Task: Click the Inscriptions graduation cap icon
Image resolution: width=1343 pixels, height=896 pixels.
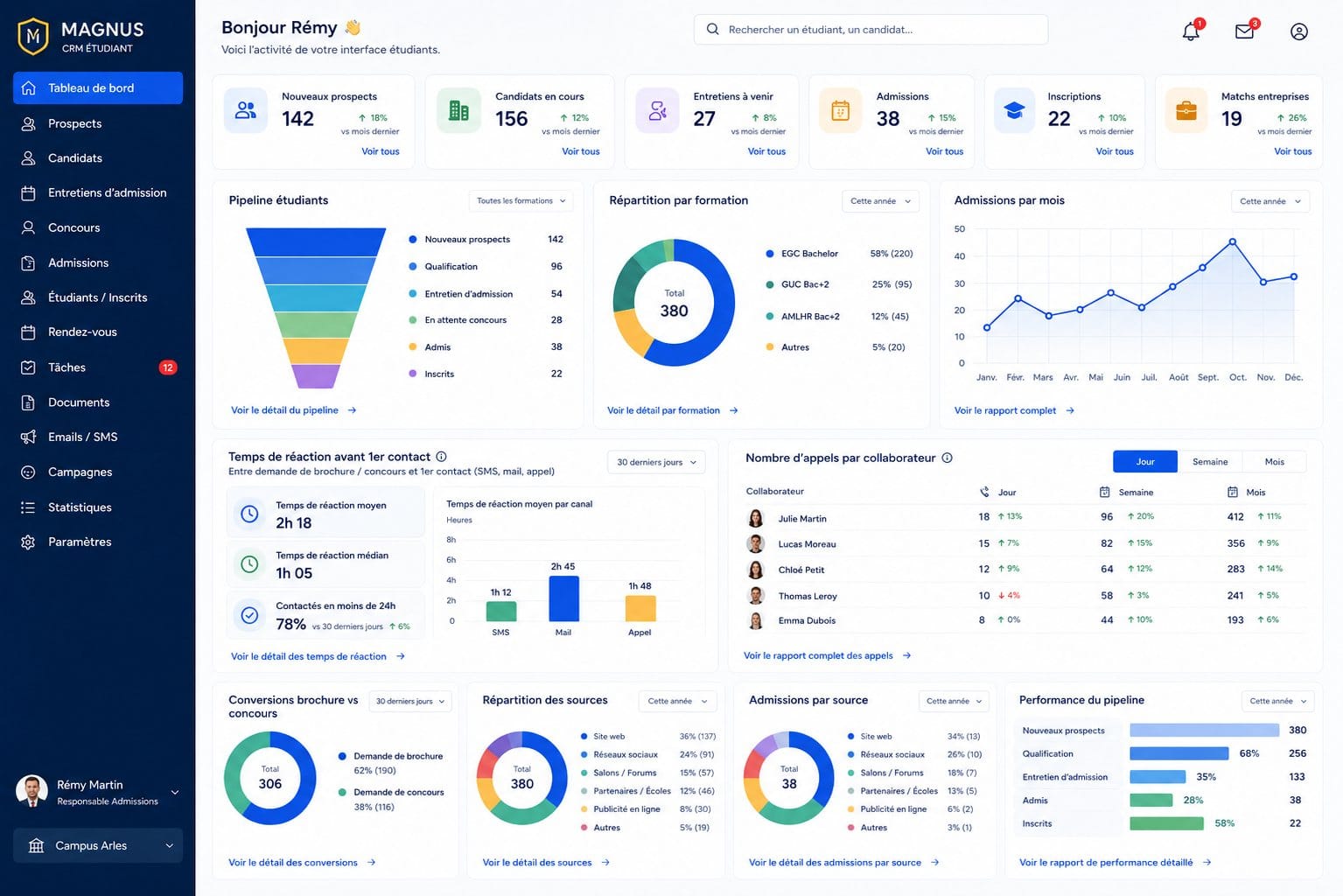Action: [1014, 110]
